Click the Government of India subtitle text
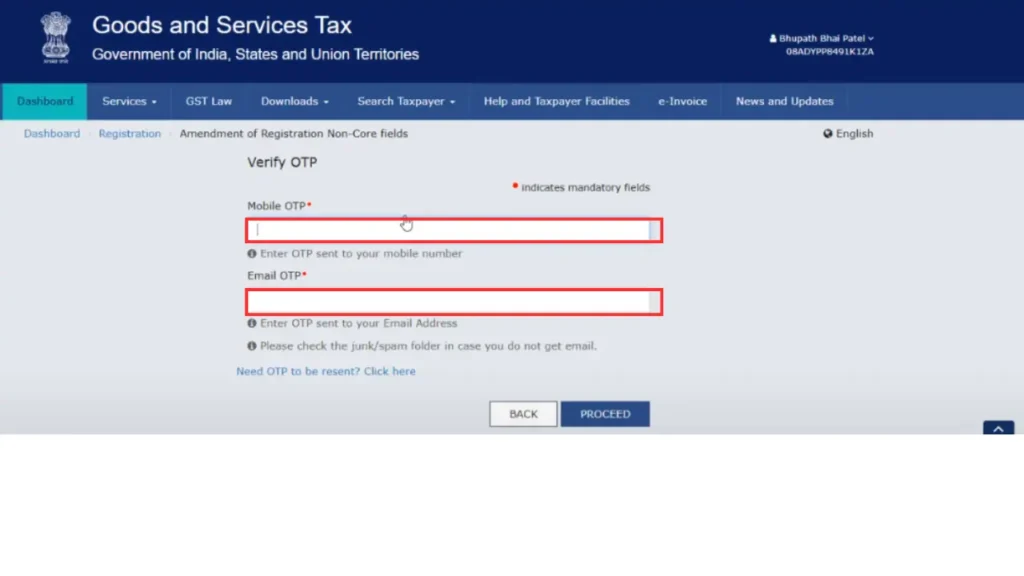The width and height of the screenshot is (1024, 576). 255,54
